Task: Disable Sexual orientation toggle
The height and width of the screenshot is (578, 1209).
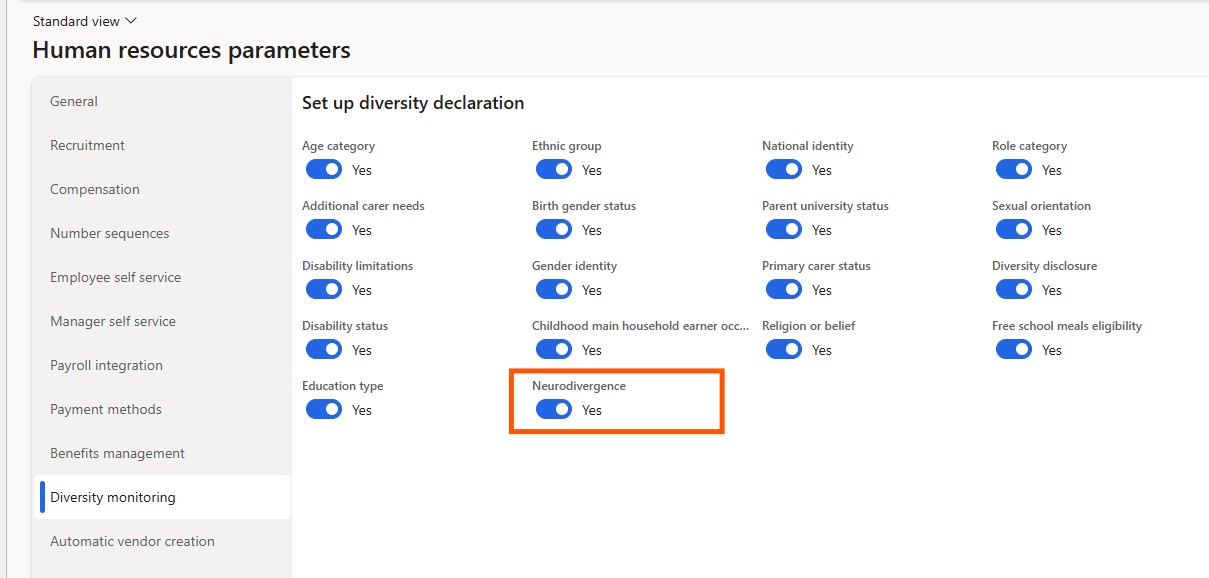Action: pyautogui.click(x=1014, y=229)
